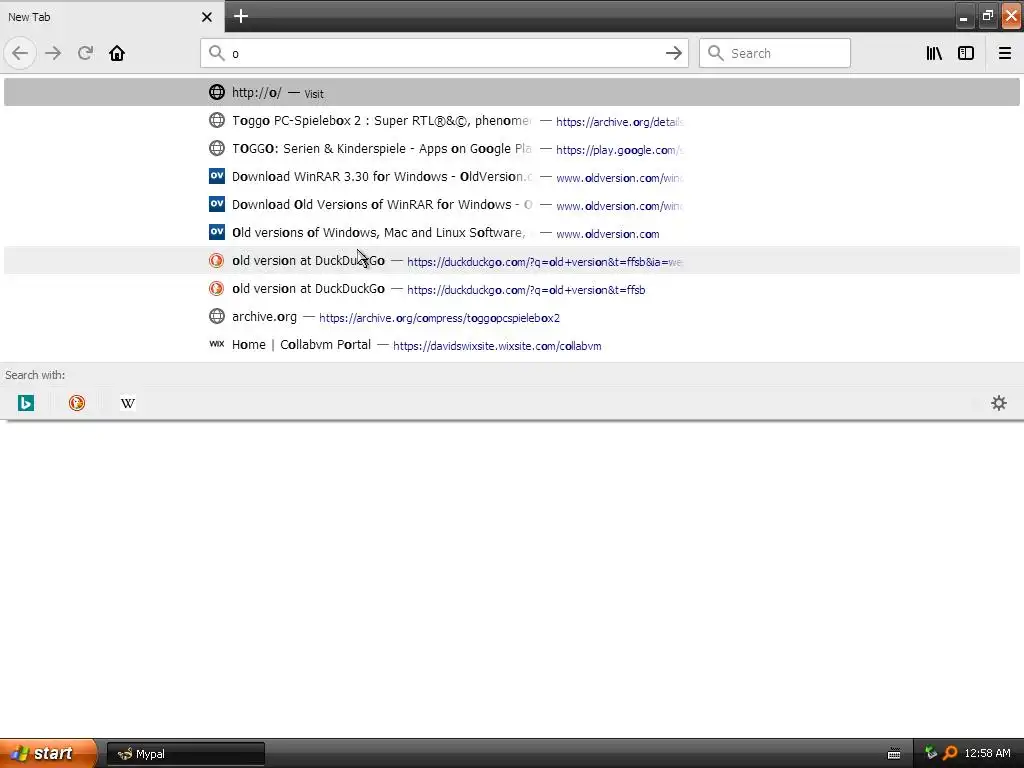Click the Search input field
The width and height of the screenshot is (1024, 768).
775,53
